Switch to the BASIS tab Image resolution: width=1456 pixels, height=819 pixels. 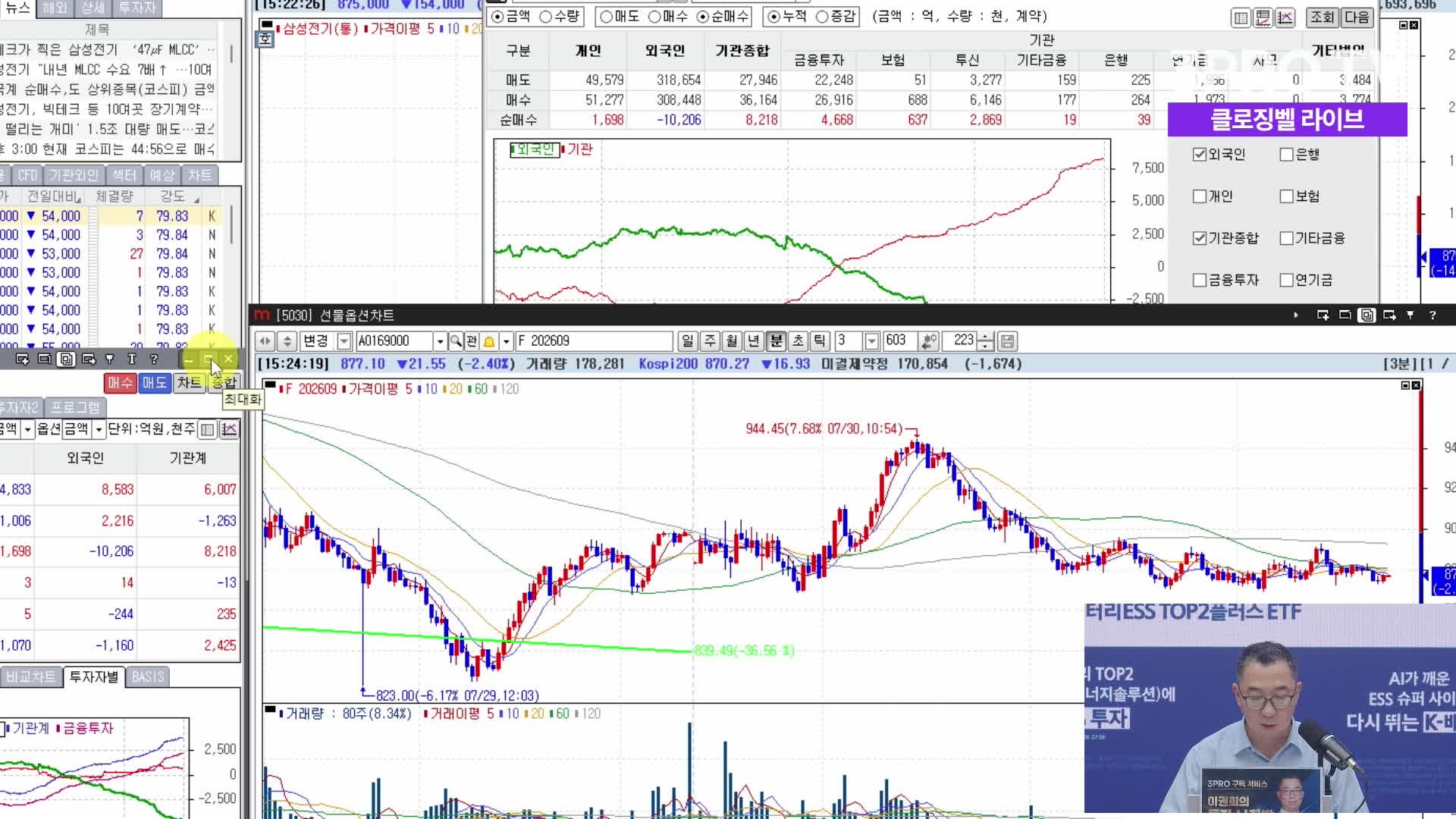point(148,676)
